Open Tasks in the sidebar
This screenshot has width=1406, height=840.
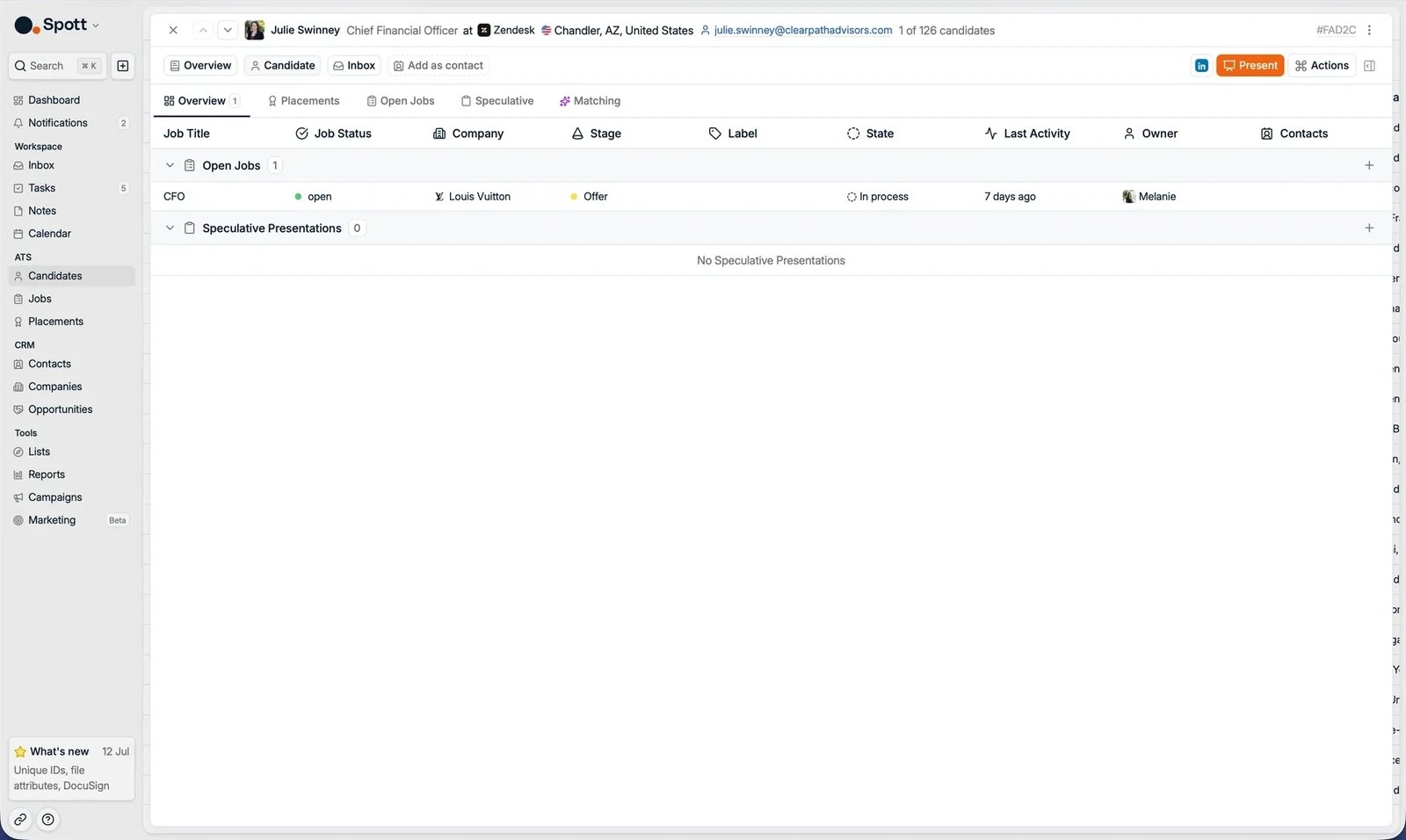(71, 188)
